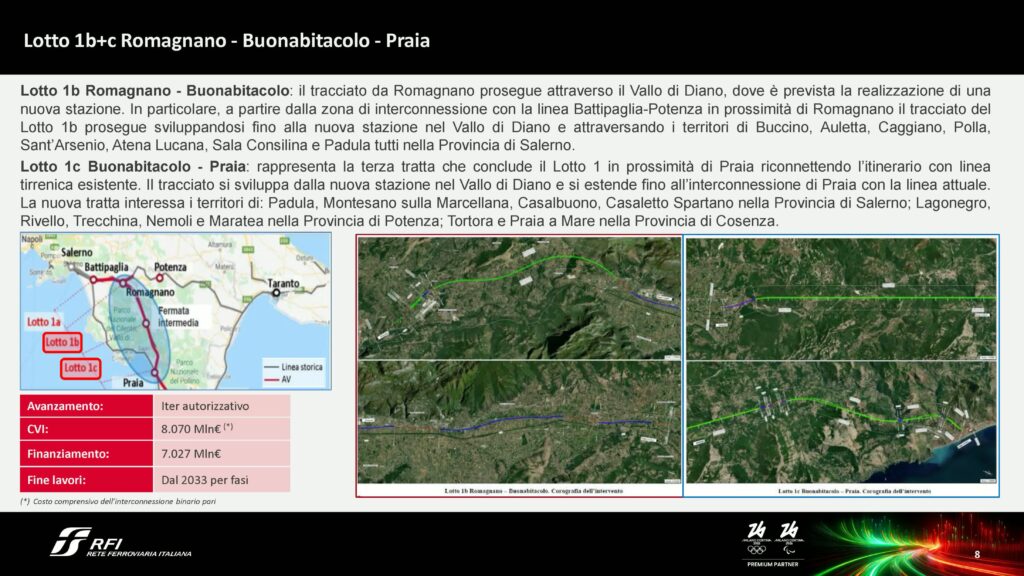Click the Finanziamento 7.027 Mln€ value cell

[x=222, y=454]
